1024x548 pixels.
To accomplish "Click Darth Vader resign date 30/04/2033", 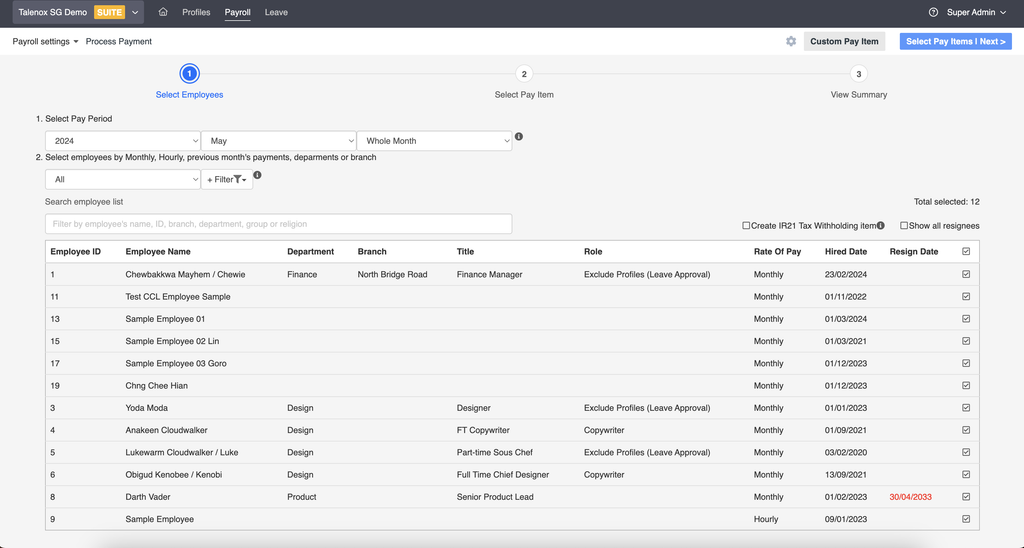I will [x=910, y=497].
